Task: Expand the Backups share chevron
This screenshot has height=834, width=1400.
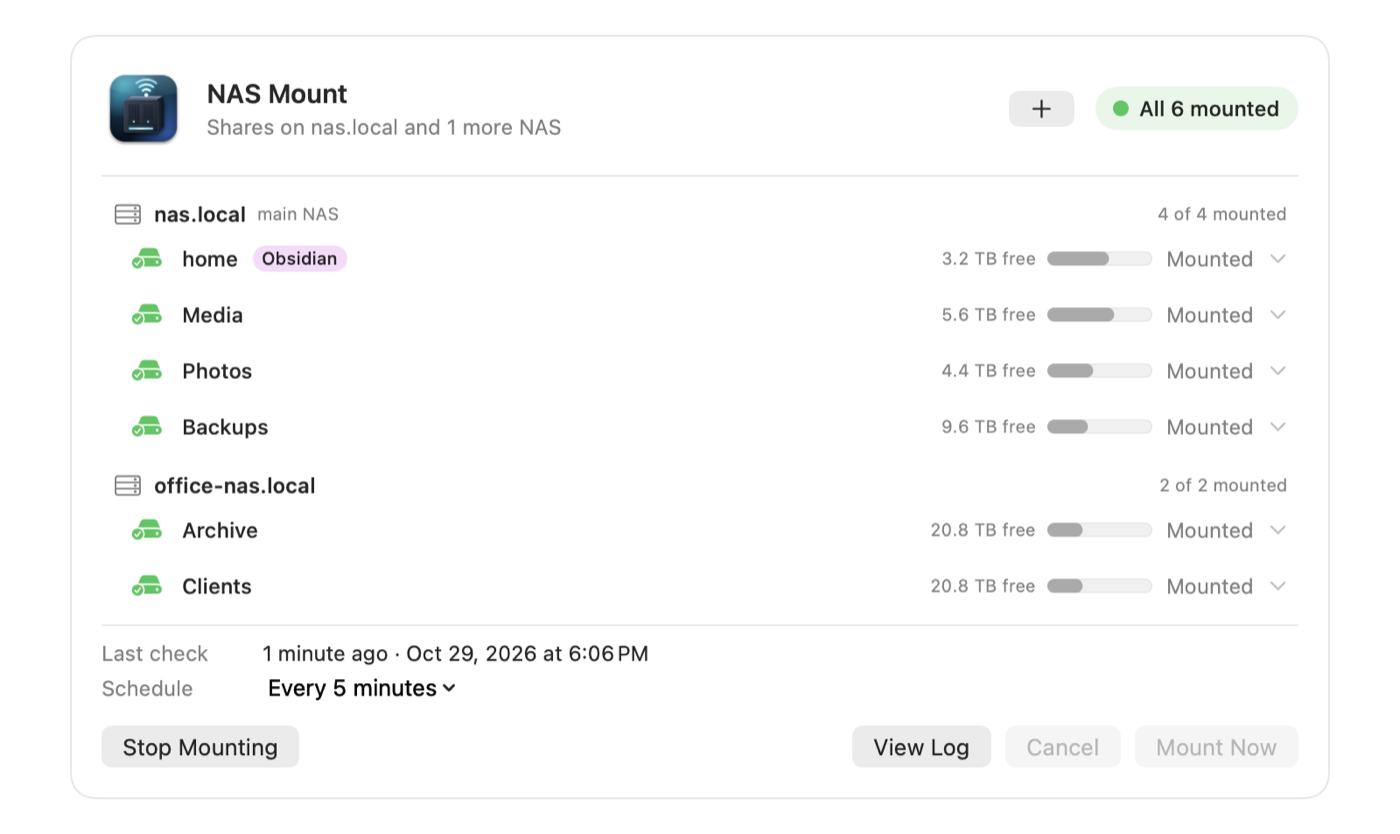Action: tap(1277, 427)
